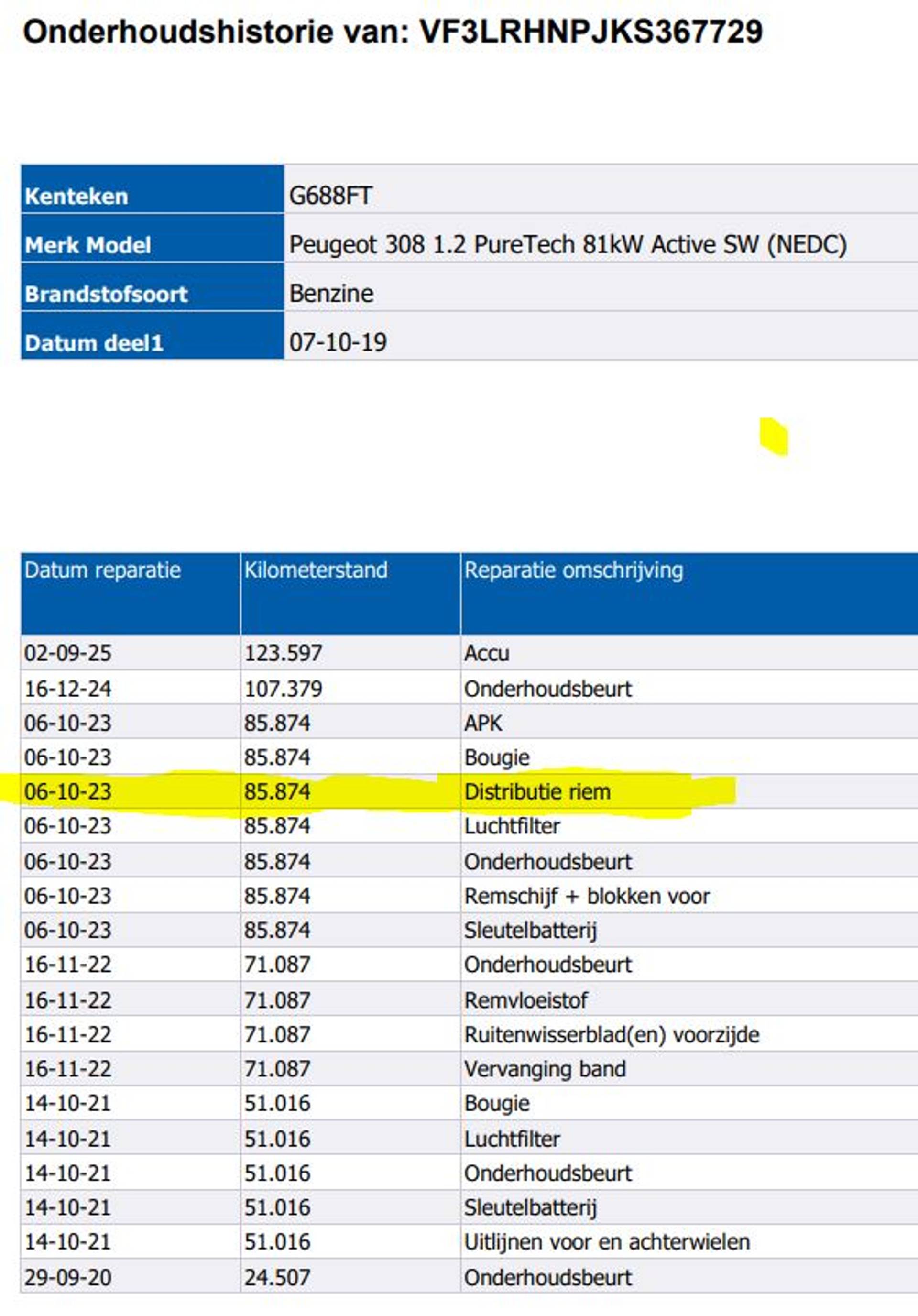This screenshot has height=1316, width=918.
Task: Click the Peugeot 308 model description
Action: pos(568,245)
